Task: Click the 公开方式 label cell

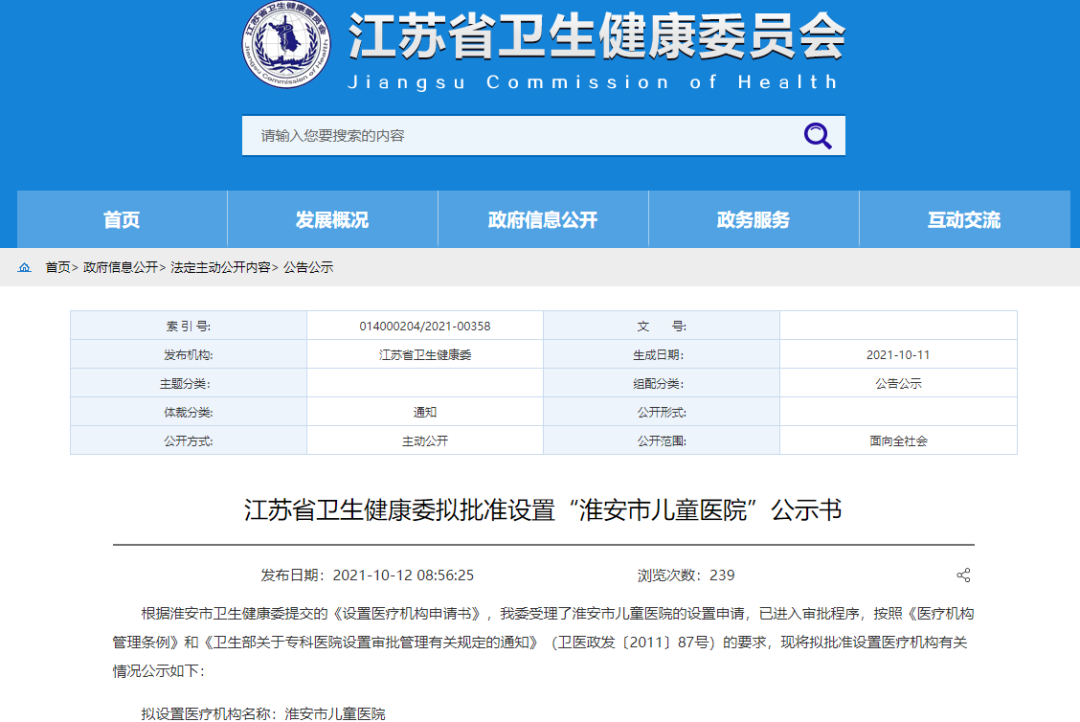Action: tap(188, 441)
